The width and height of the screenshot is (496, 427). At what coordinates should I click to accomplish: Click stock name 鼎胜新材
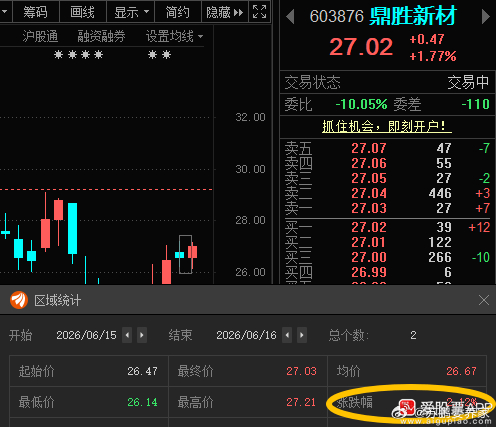point(412,16)
